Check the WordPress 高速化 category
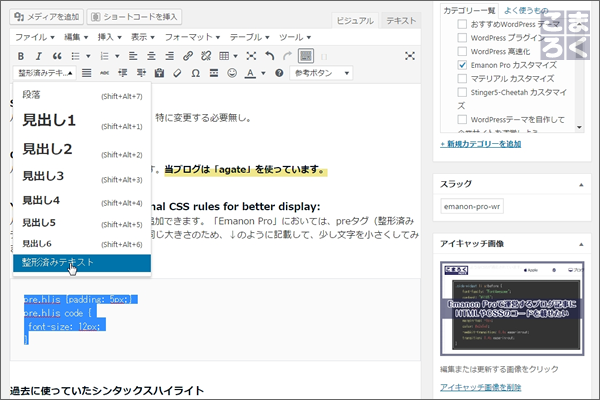This screenshot has width=600, height=400. (x=462, y=51)
